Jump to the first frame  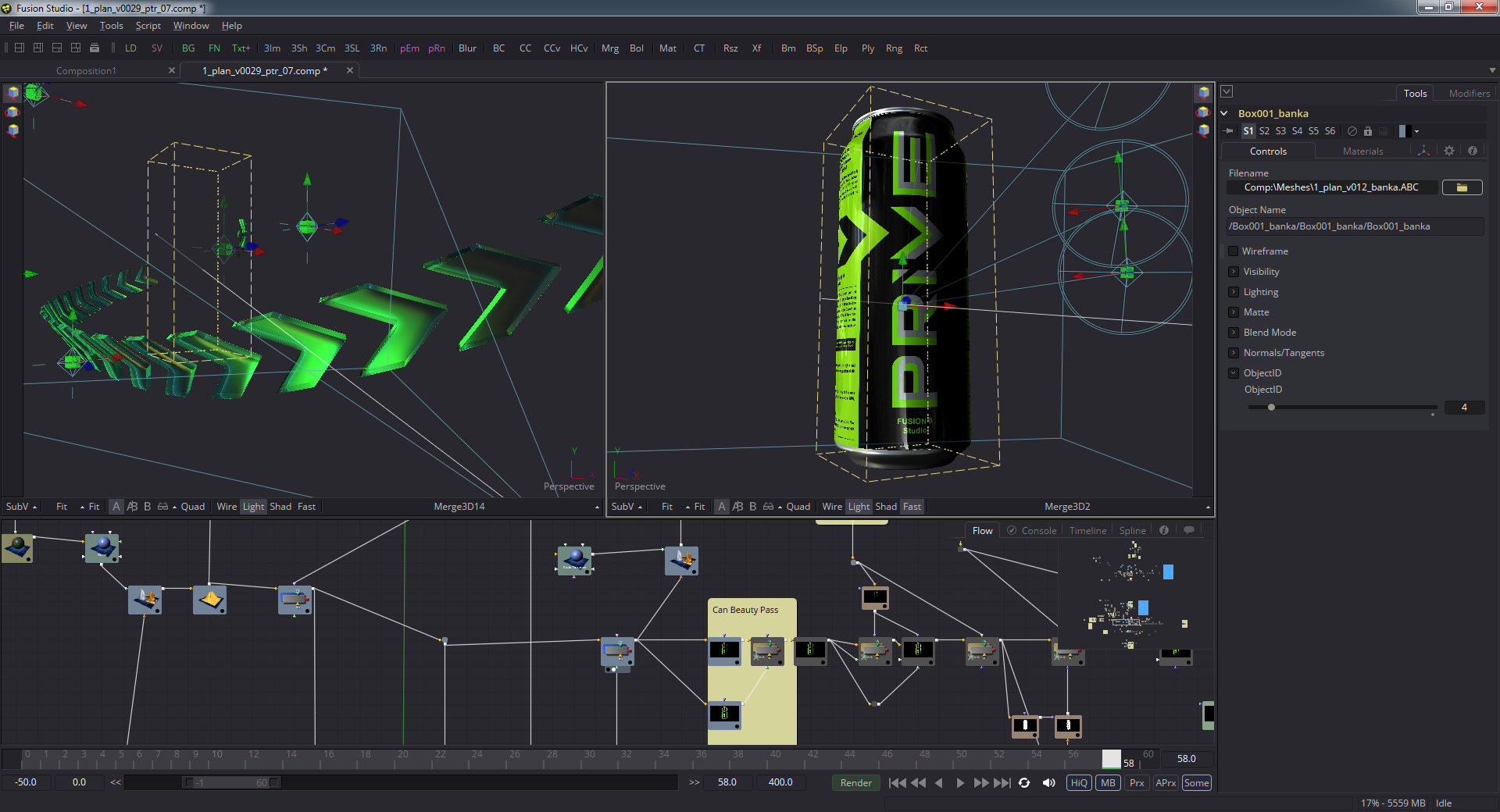pyautogui.click(x=898, y=782)
